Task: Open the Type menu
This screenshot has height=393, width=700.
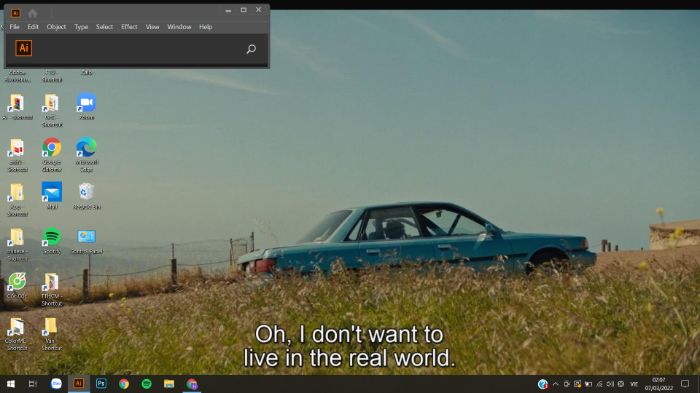Action: click(x=81, y=27)
